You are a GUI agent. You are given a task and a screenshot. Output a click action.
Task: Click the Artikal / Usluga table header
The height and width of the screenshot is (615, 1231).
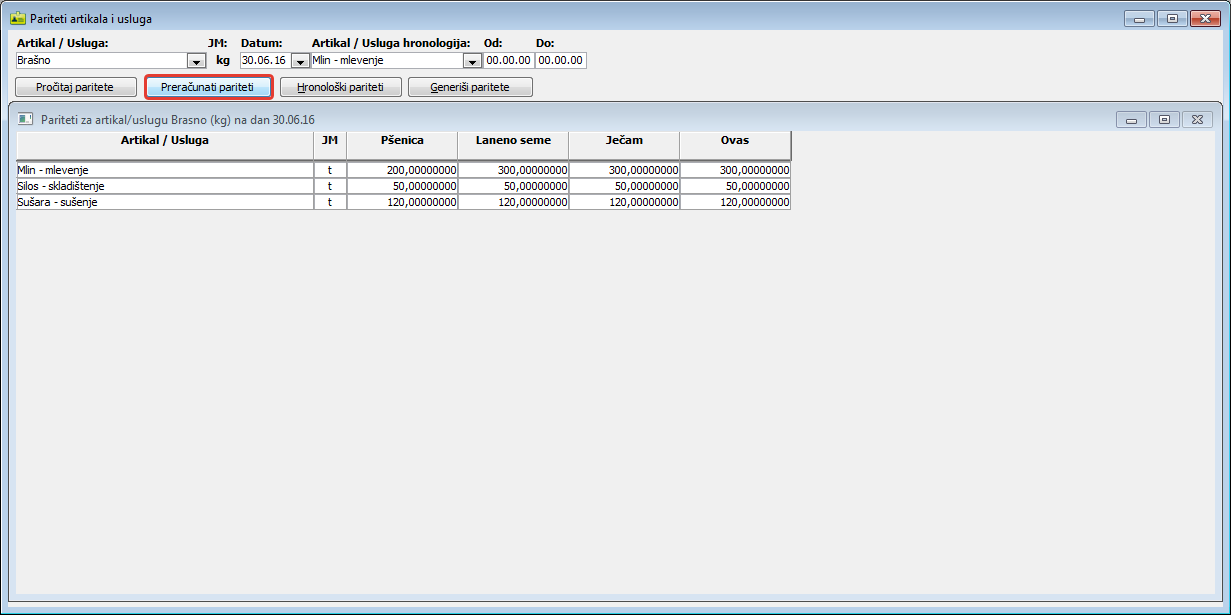(165, 141)
